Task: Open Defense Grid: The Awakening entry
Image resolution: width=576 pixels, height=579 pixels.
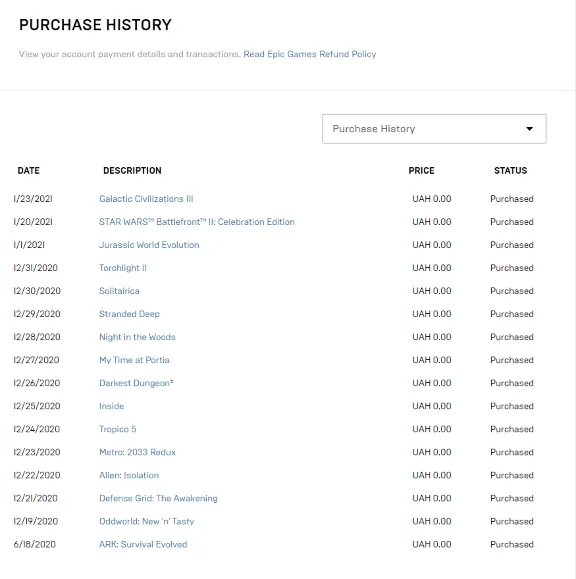Action: 158,499
